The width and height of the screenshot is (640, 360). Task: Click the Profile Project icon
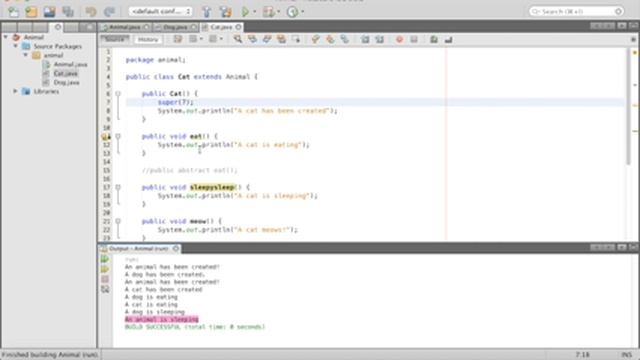click(x=292, y=11)
